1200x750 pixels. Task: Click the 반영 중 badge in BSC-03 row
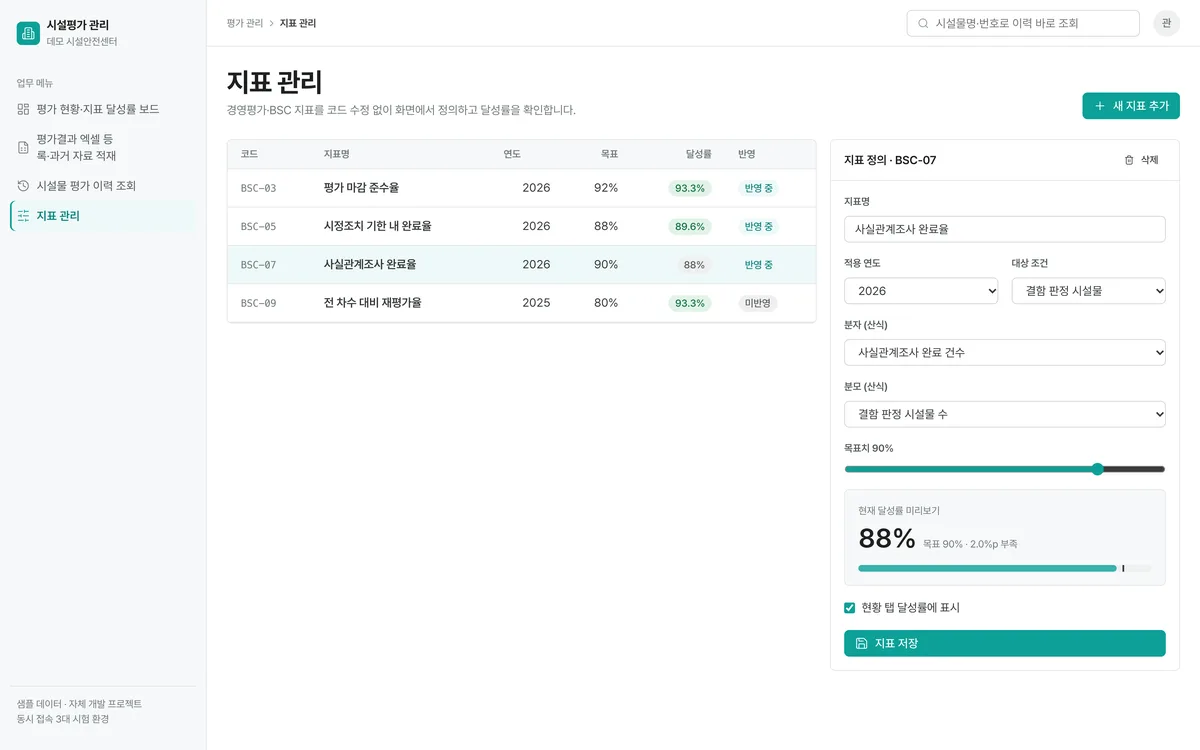[x=758, y=188]
